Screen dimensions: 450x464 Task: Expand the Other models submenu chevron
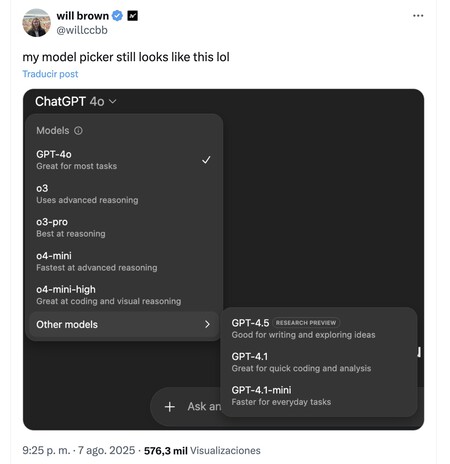[x=207, y=324]
